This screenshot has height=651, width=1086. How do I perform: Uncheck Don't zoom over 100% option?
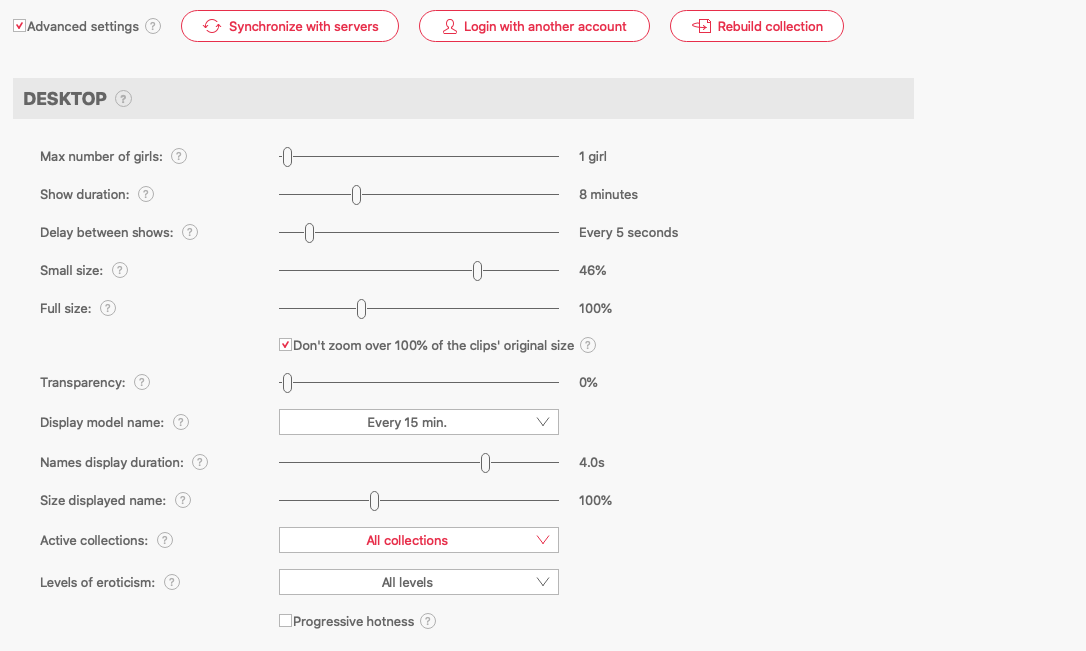tap(285, 346)
